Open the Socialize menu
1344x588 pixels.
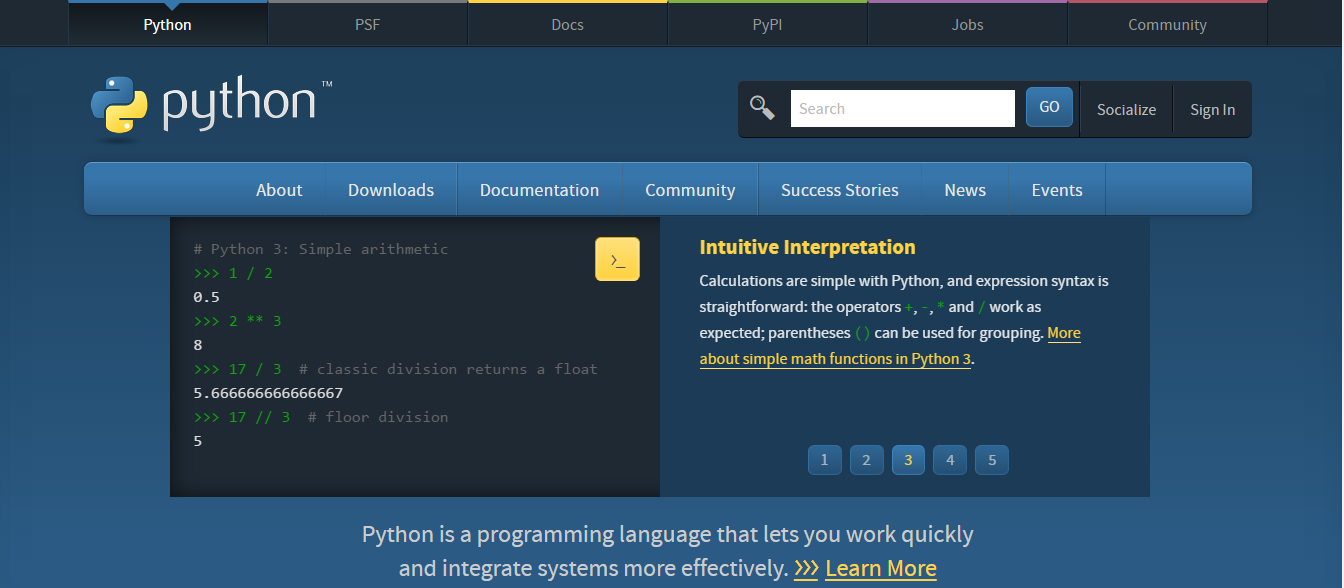point(1126,109)
